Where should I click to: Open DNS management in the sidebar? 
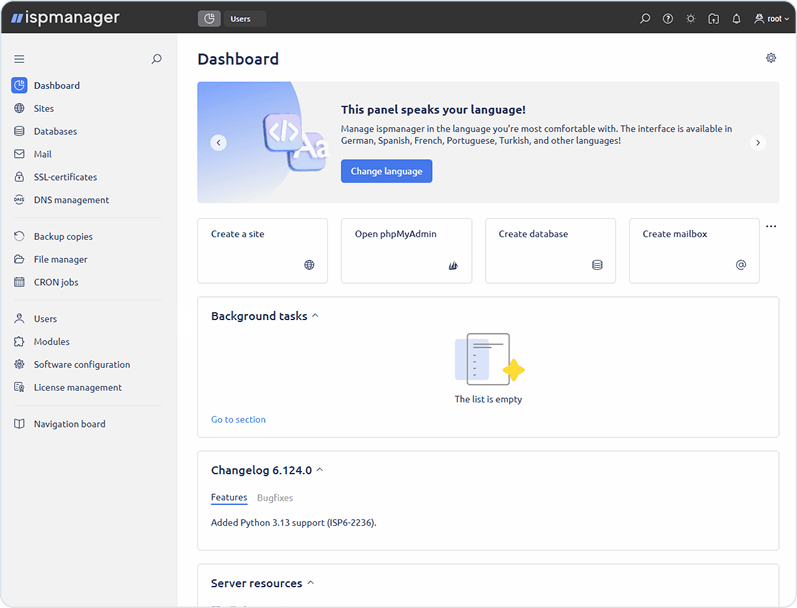click(x=71, y=200)
